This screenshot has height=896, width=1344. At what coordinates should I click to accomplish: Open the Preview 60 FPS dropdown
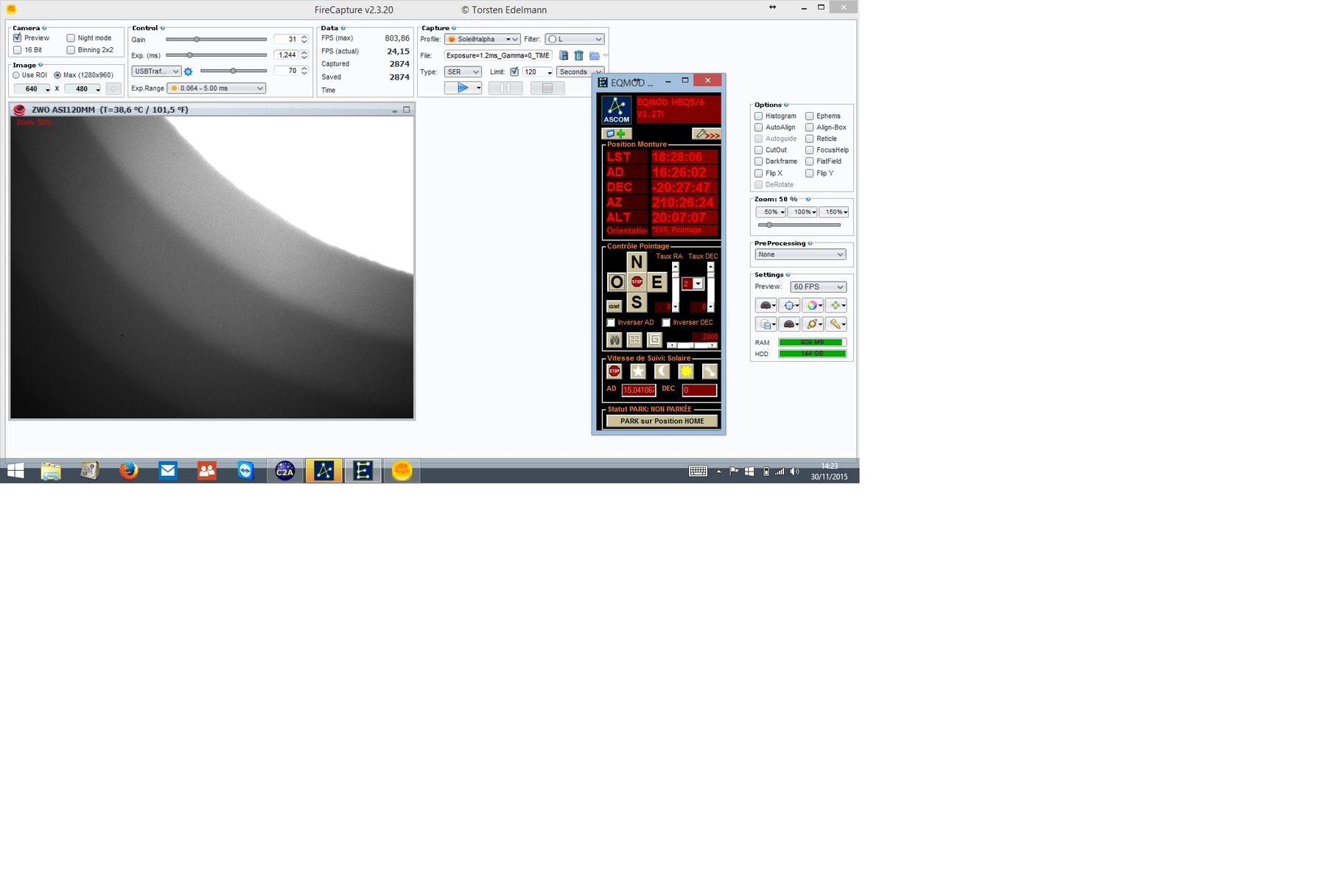click(818, 287)
